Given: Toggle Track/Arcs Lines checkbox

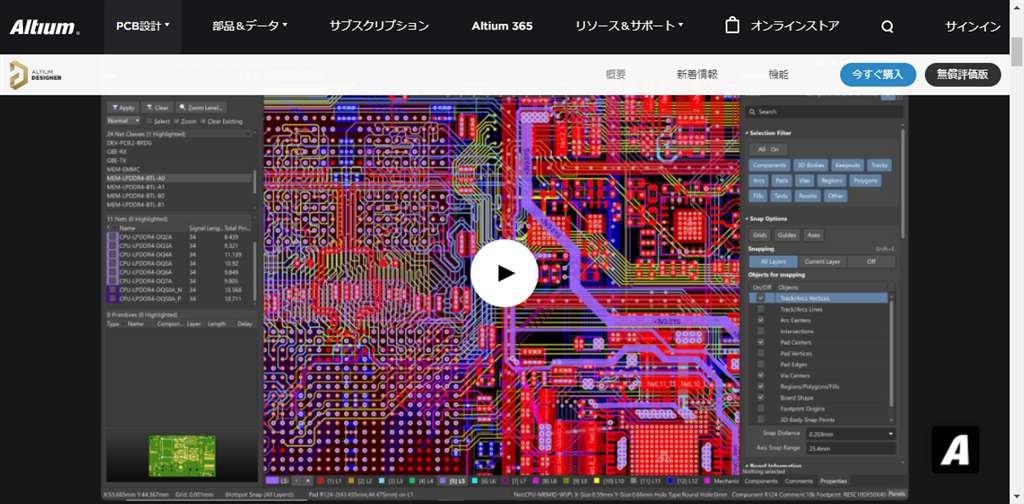Looking at the screenshot, I should (x=761, y=309).
